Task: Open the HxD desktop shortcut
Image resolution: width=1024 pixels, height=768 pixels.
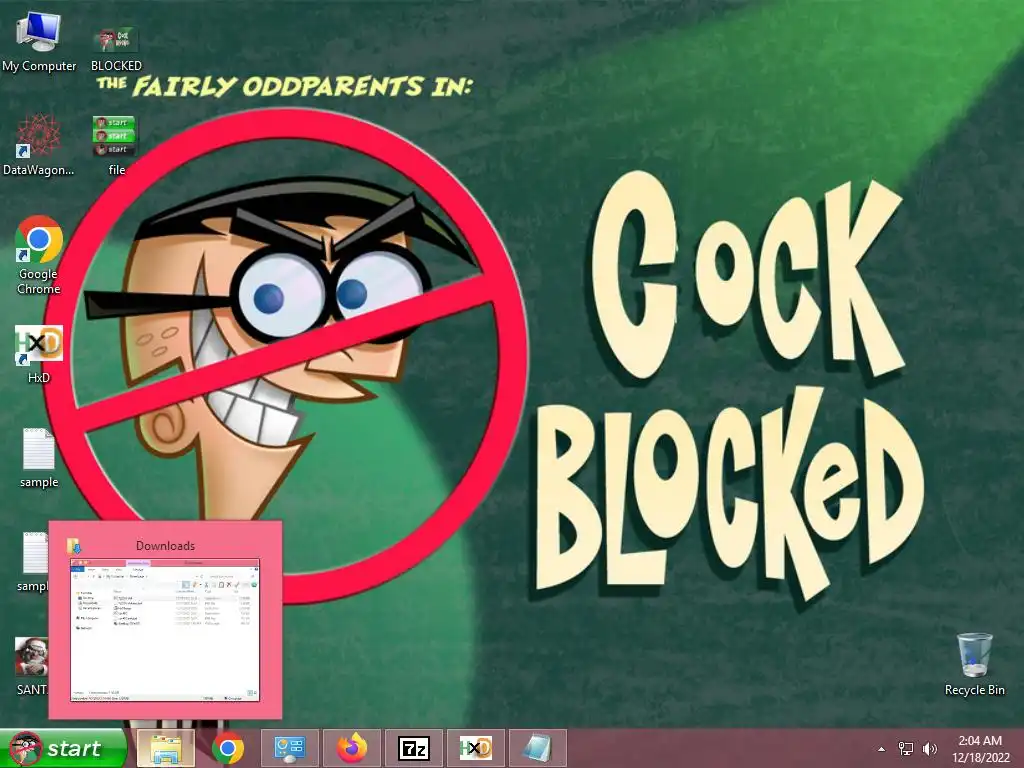Action: click(x=39, y=354)
